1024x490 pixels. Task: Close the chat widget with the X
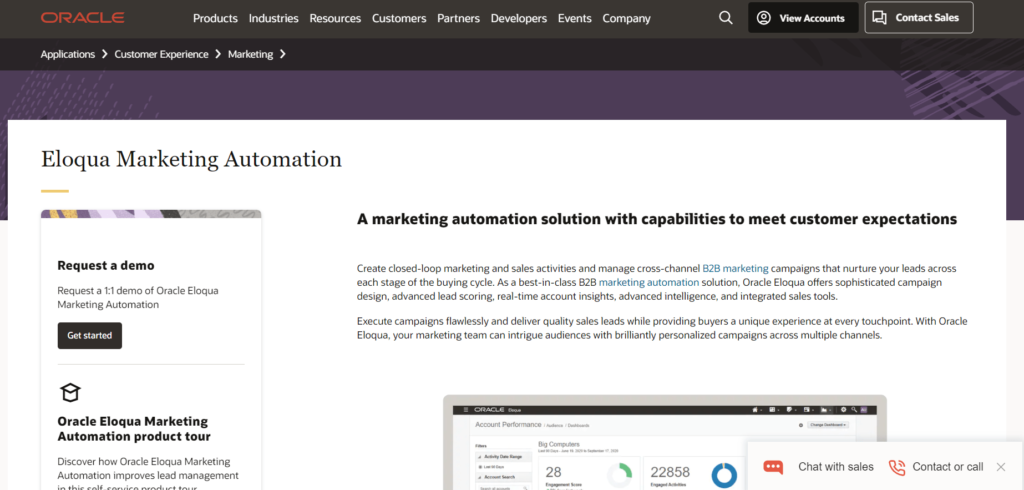pos(1000,466)
